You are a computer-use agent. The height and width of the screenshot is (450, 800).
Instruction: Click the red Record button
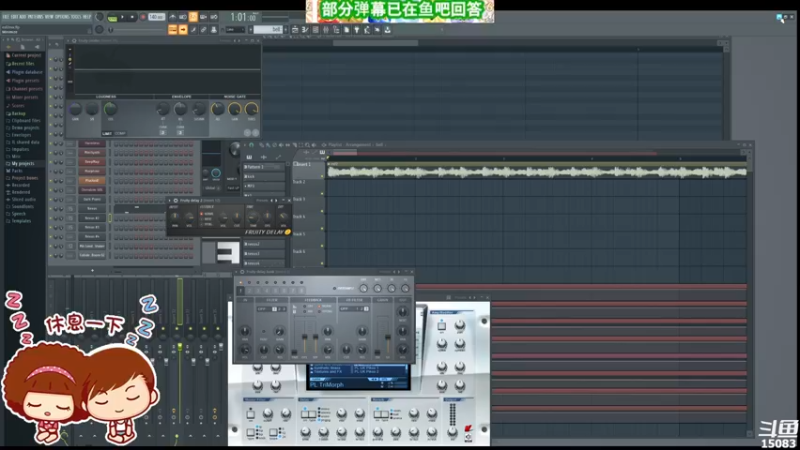[x=142, y=17]
